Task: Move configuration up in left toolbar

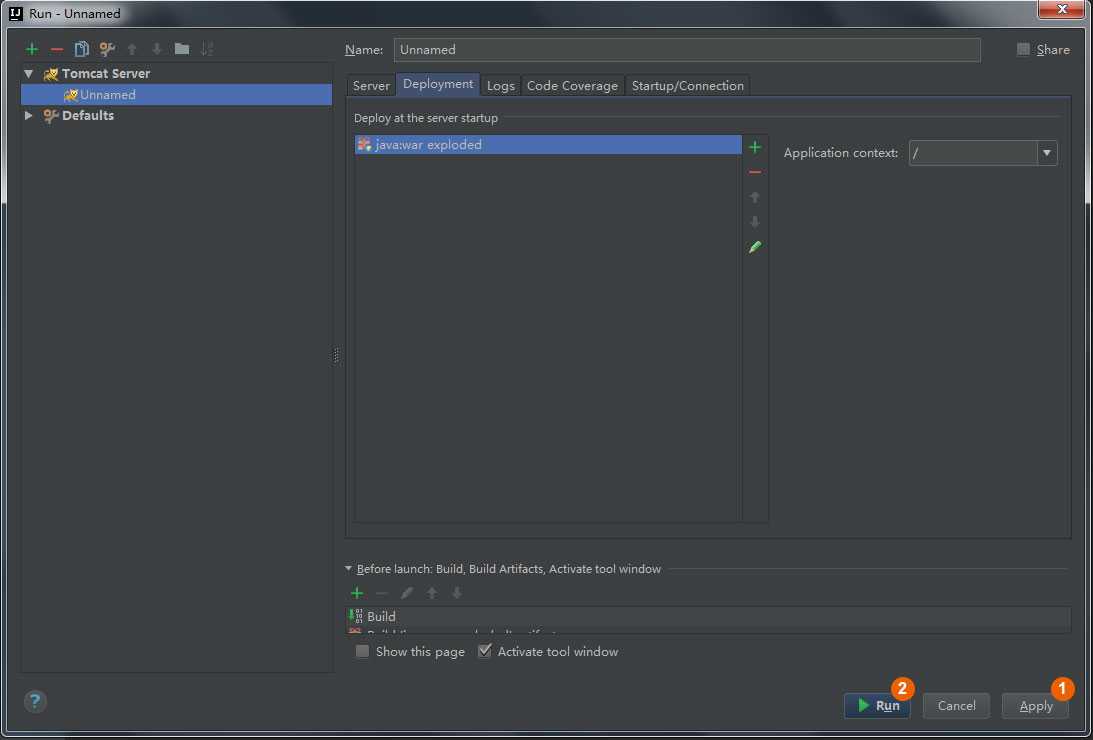Action: tap(132, 49)
